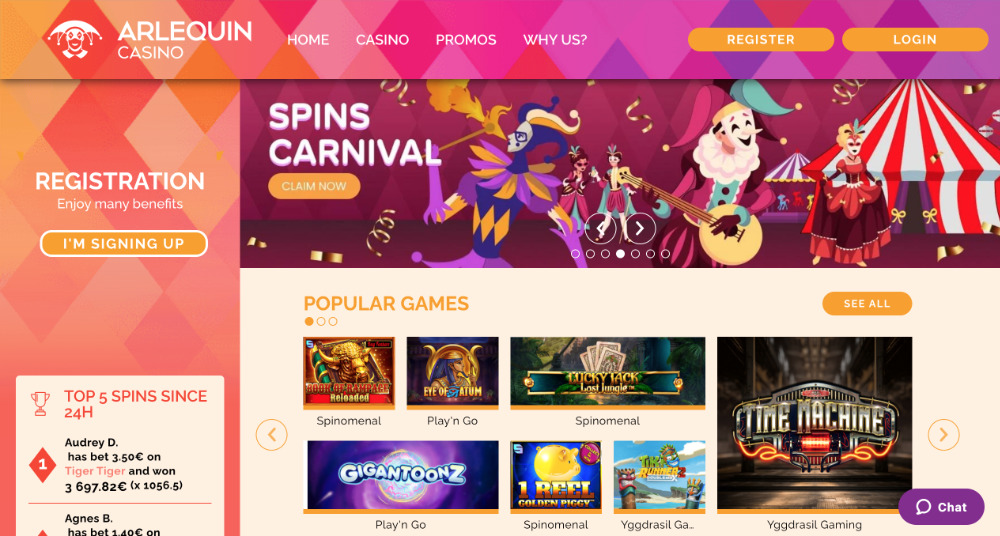Click the trophy icon beside Top 5 Spins
This screenshot has height=536, width=1000.
point(40,403)
